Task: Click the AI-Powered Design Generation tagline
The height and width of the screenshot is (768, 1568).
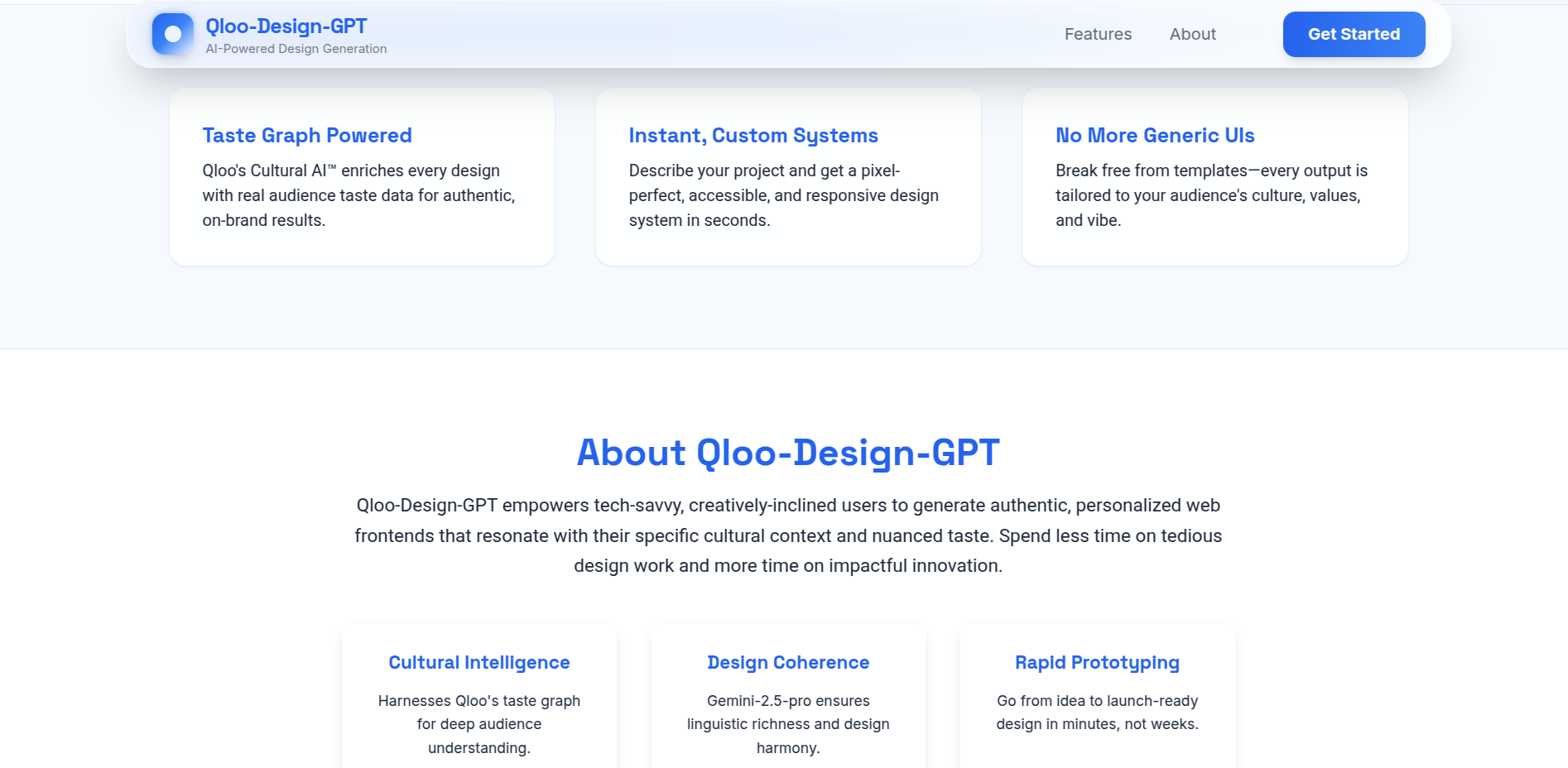Action: tap(296, 49)
